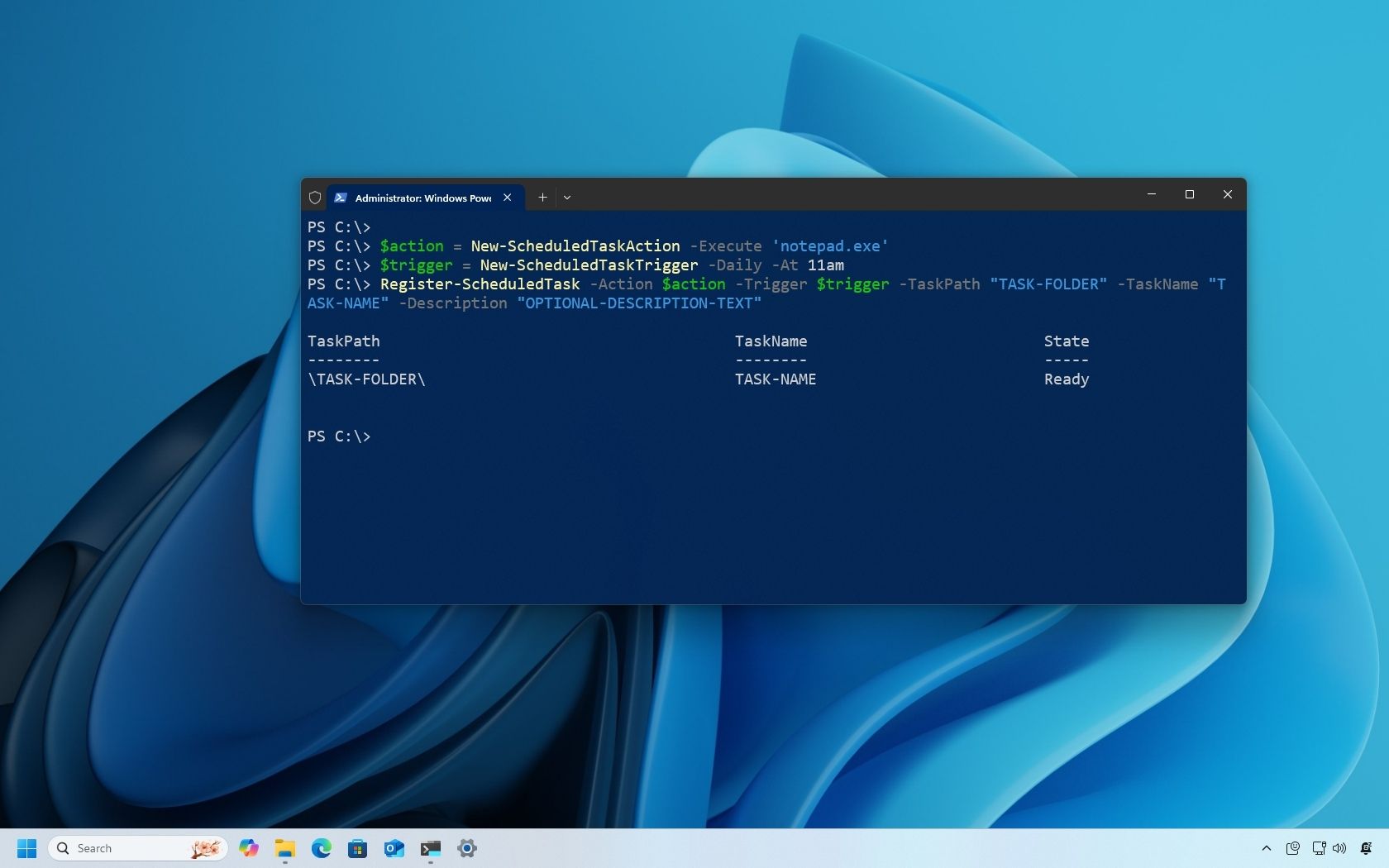
Task: Show hidden system tray icons
Action: [1266, 848]
